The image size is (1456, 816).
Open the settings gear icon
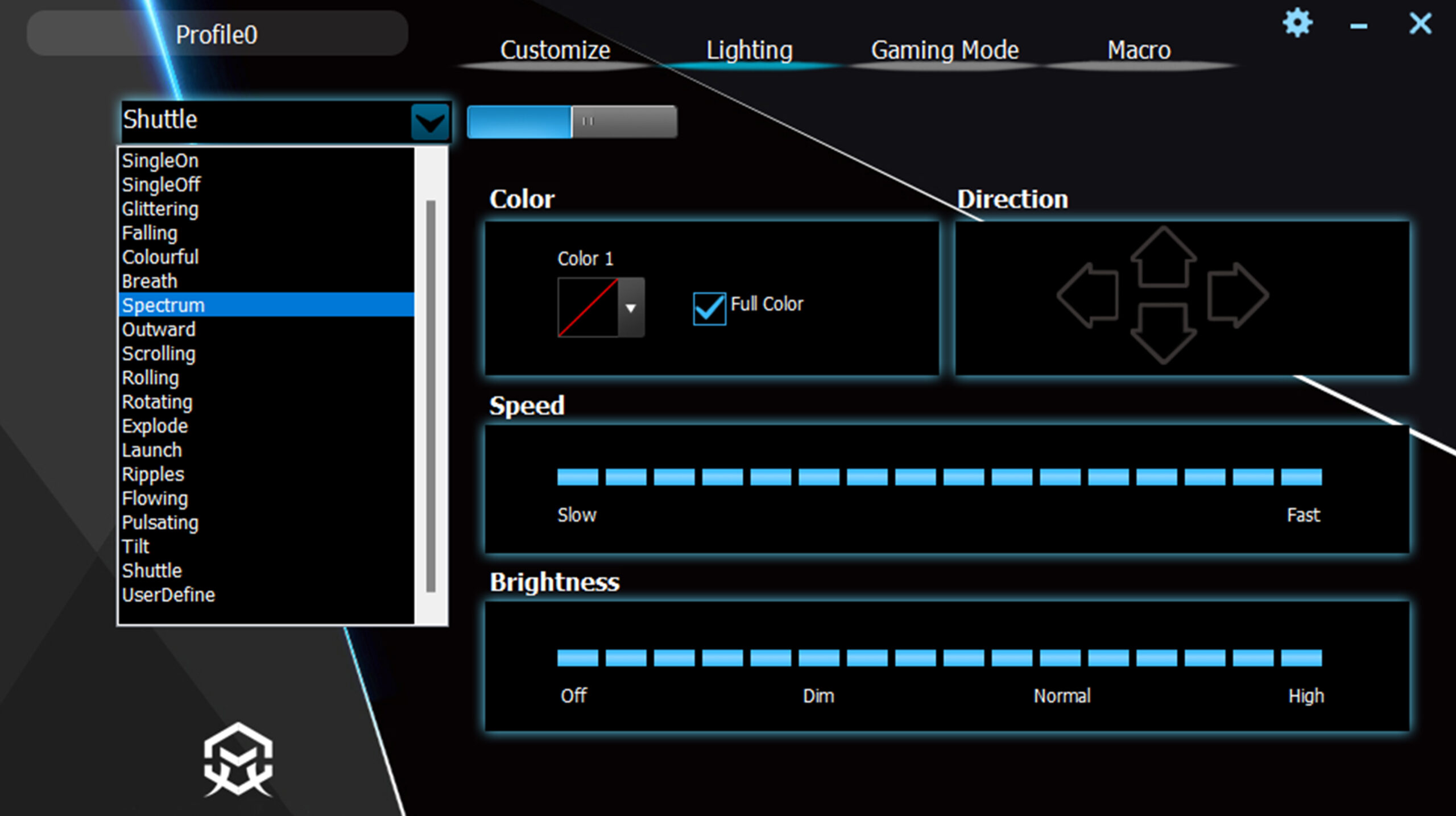[1297, 23]
